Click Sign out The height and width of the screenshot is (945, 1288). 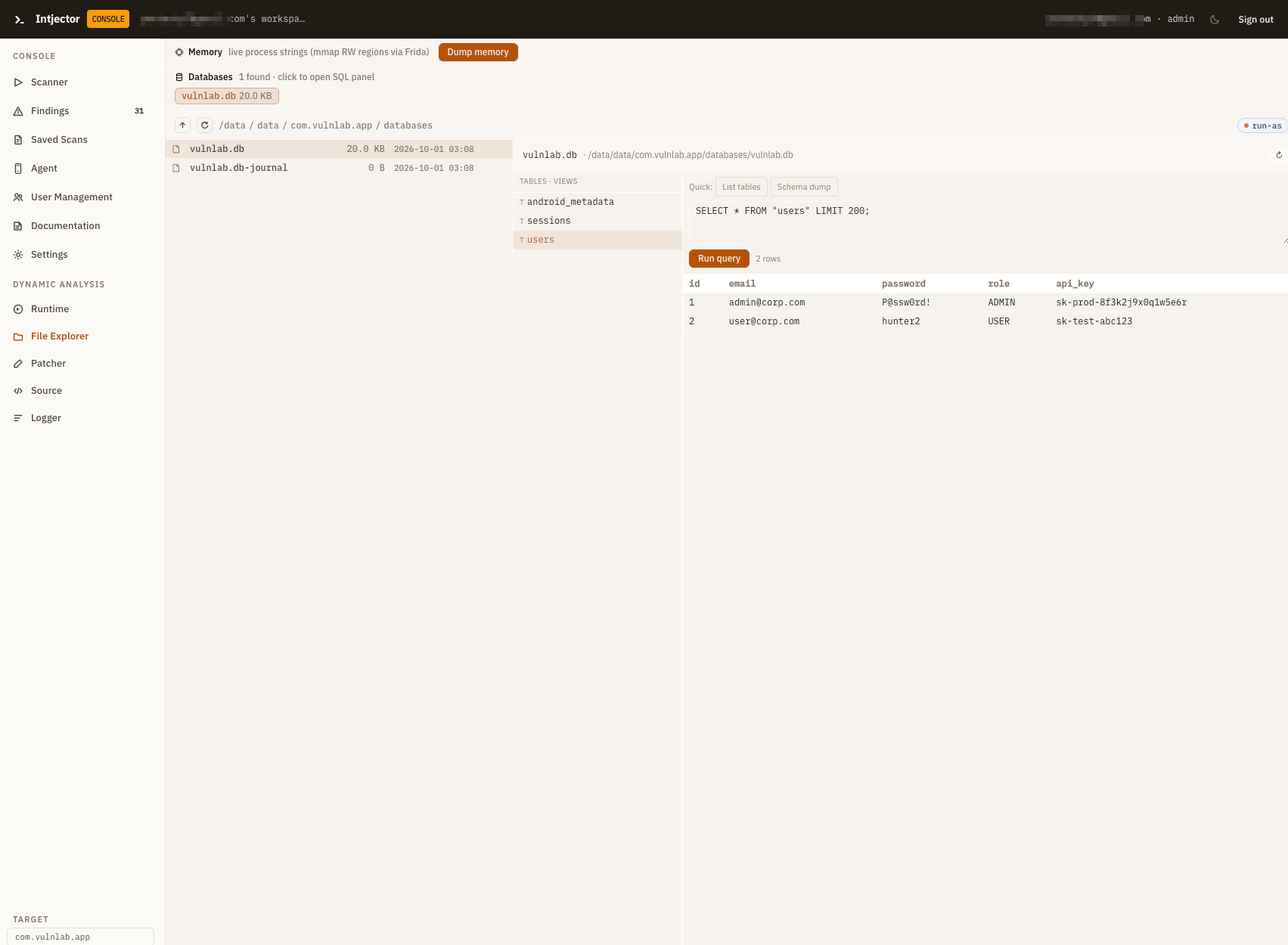(x=1255, y=20)
